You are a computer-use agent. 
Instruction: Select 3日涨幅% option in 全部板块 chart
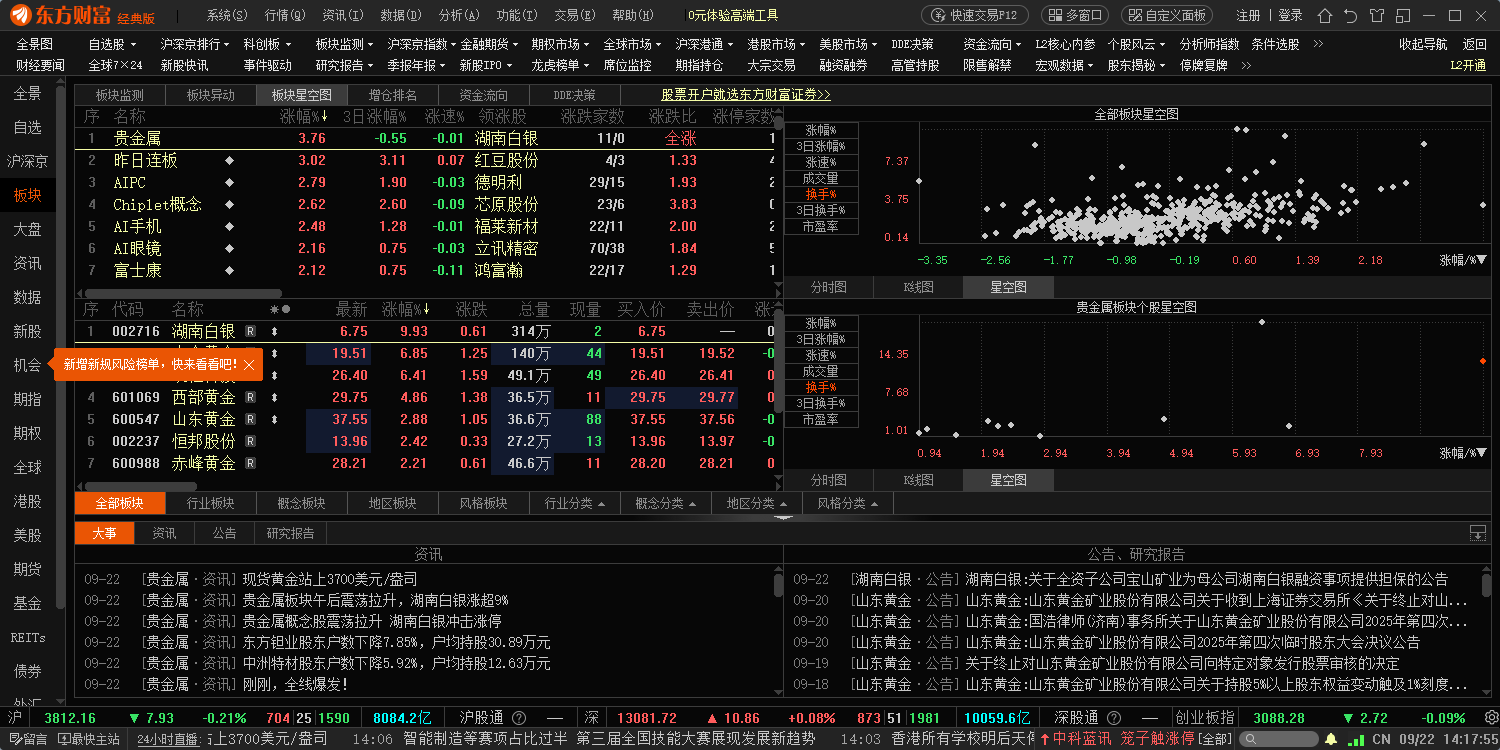point(820,146)
